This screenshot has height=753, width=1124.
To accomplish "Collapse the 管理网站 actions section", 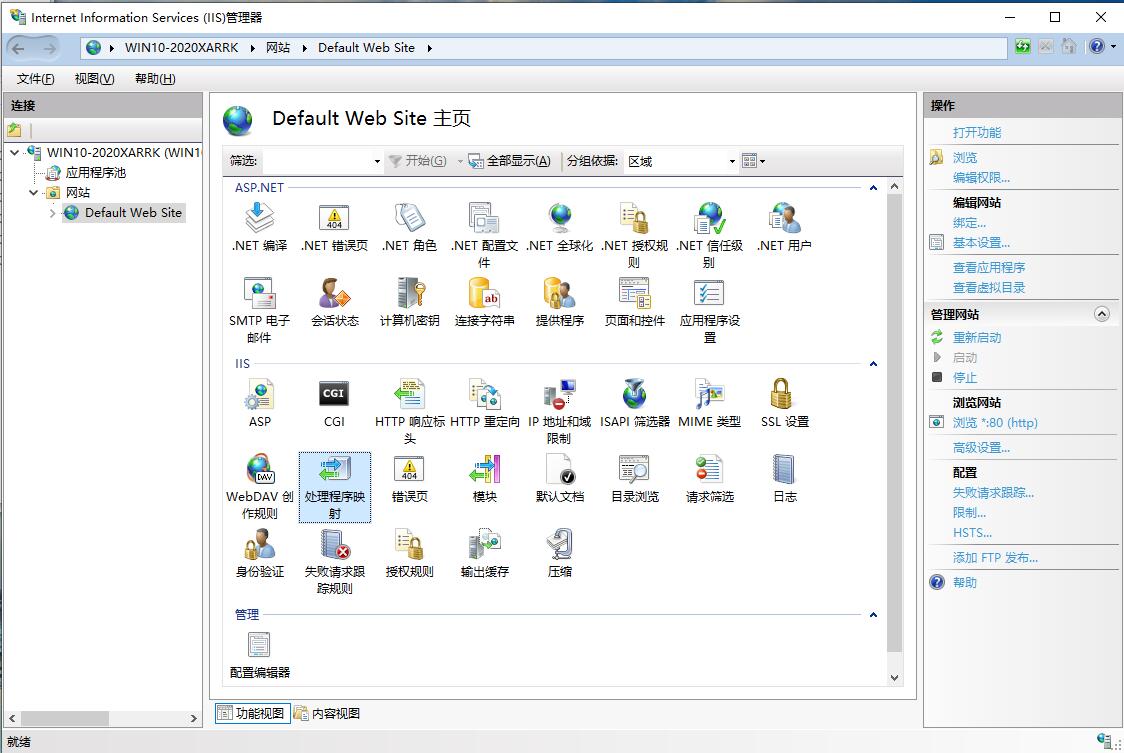I will pyautogui.click(x=1102, y=314).
